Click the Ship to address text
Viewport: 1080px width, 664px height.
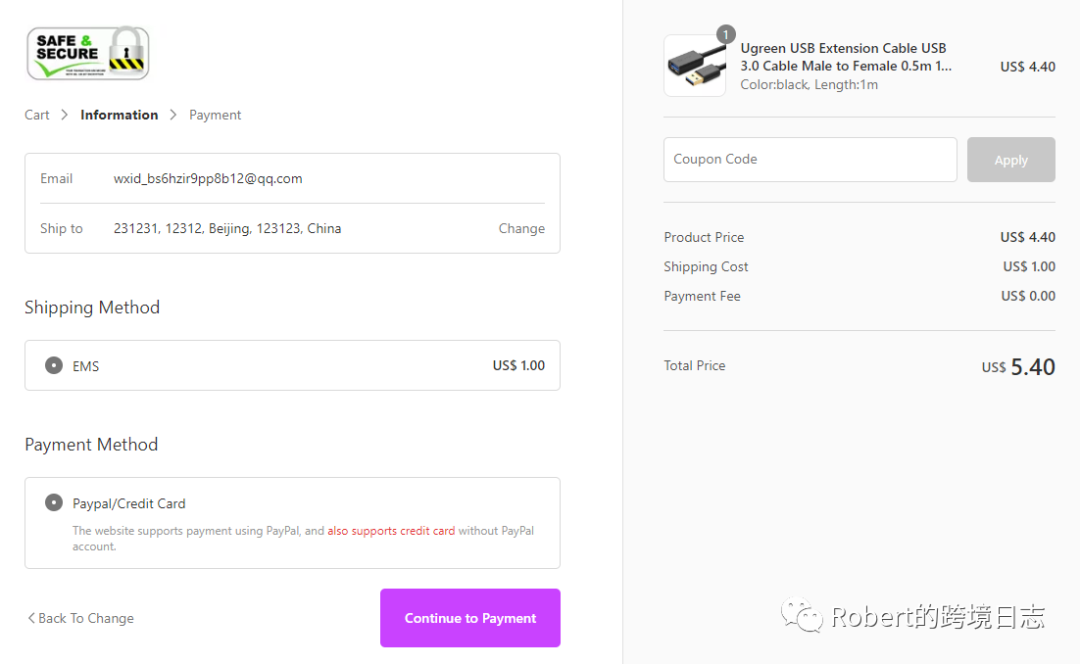point(227,228)
